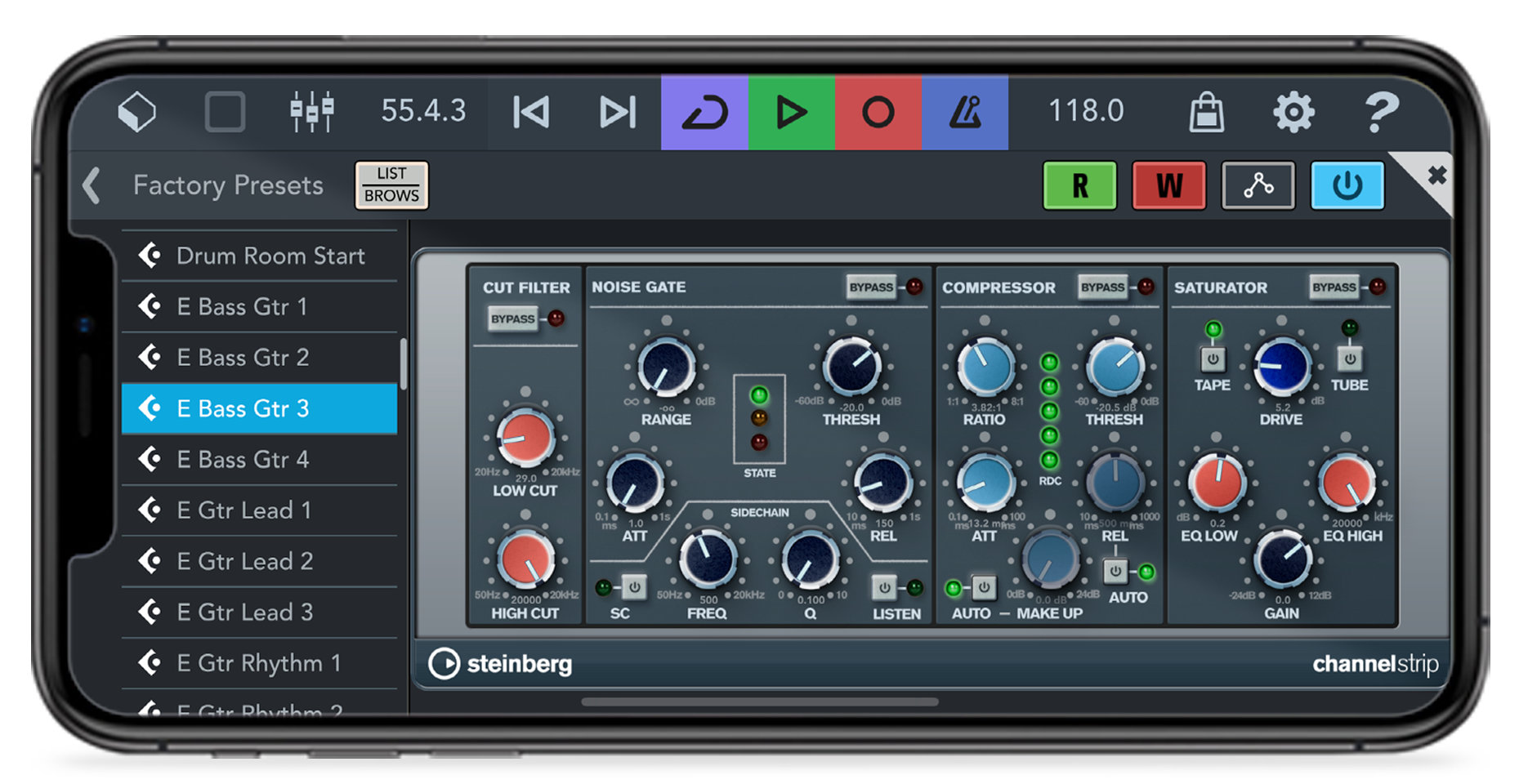
Task: Enable TAPE mode in the Saturator
Action: [1213, 359]
